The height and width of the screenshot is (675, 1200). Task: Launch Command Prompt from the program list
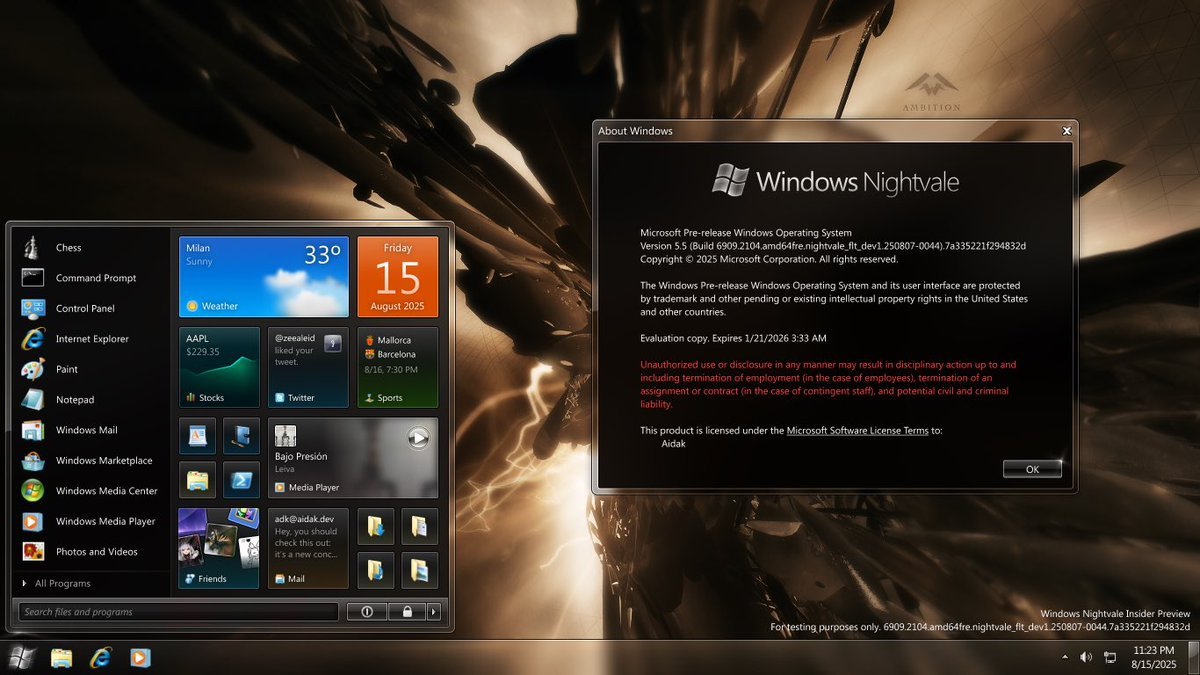tap(90, 278)
